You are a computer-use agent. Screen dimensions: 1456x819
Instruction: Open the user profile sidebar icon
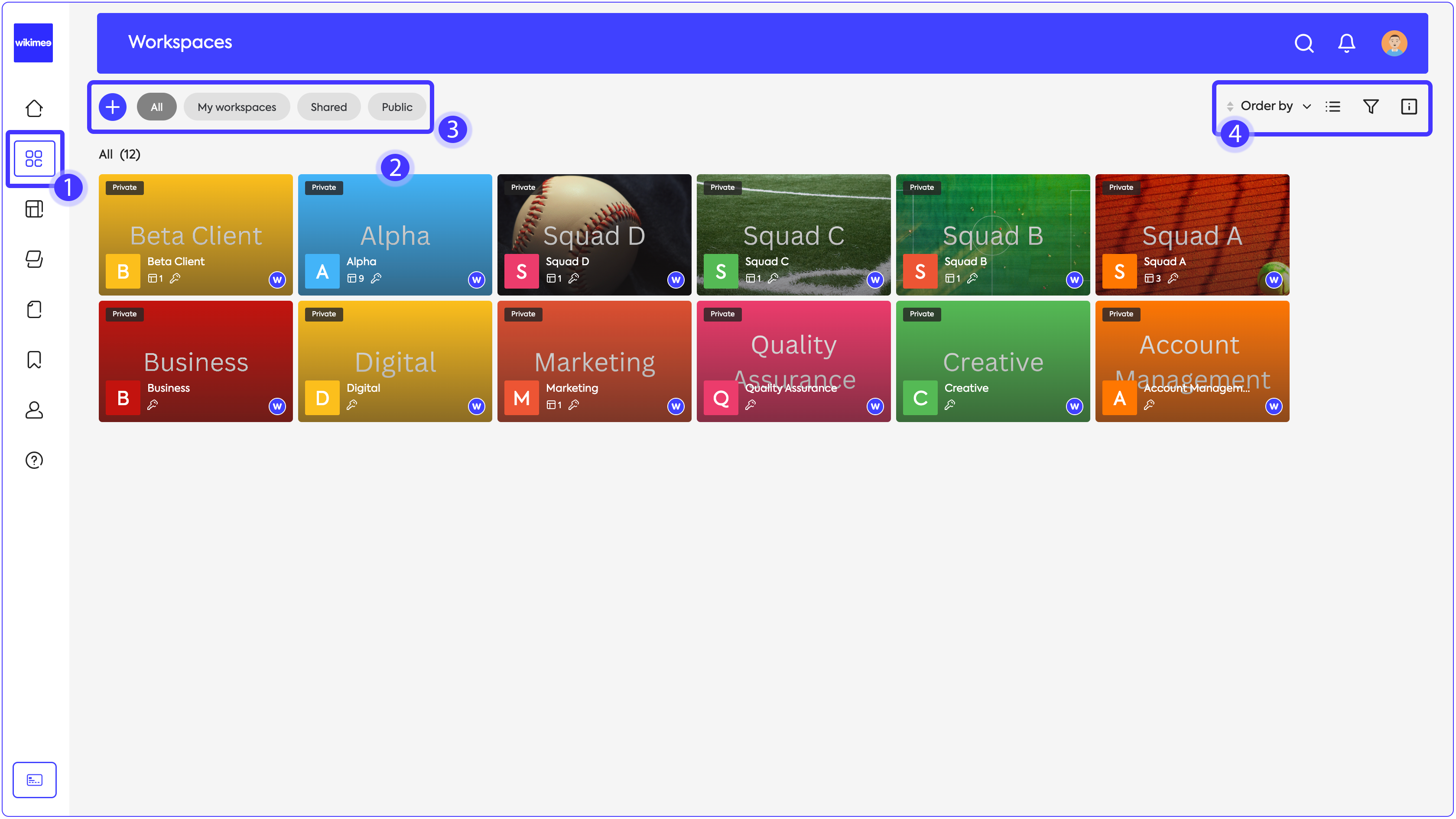[x=34, y=410]
